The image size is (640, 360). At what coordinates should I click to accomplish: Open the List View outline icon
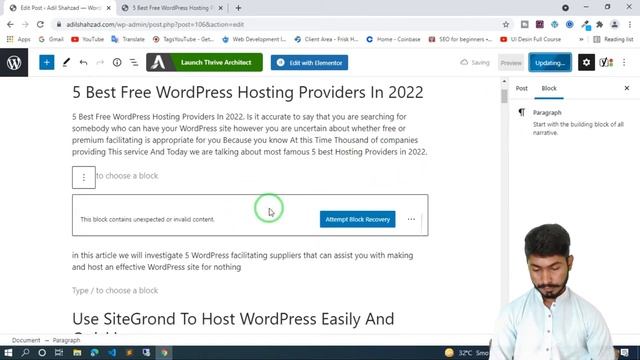click(134, 62)
